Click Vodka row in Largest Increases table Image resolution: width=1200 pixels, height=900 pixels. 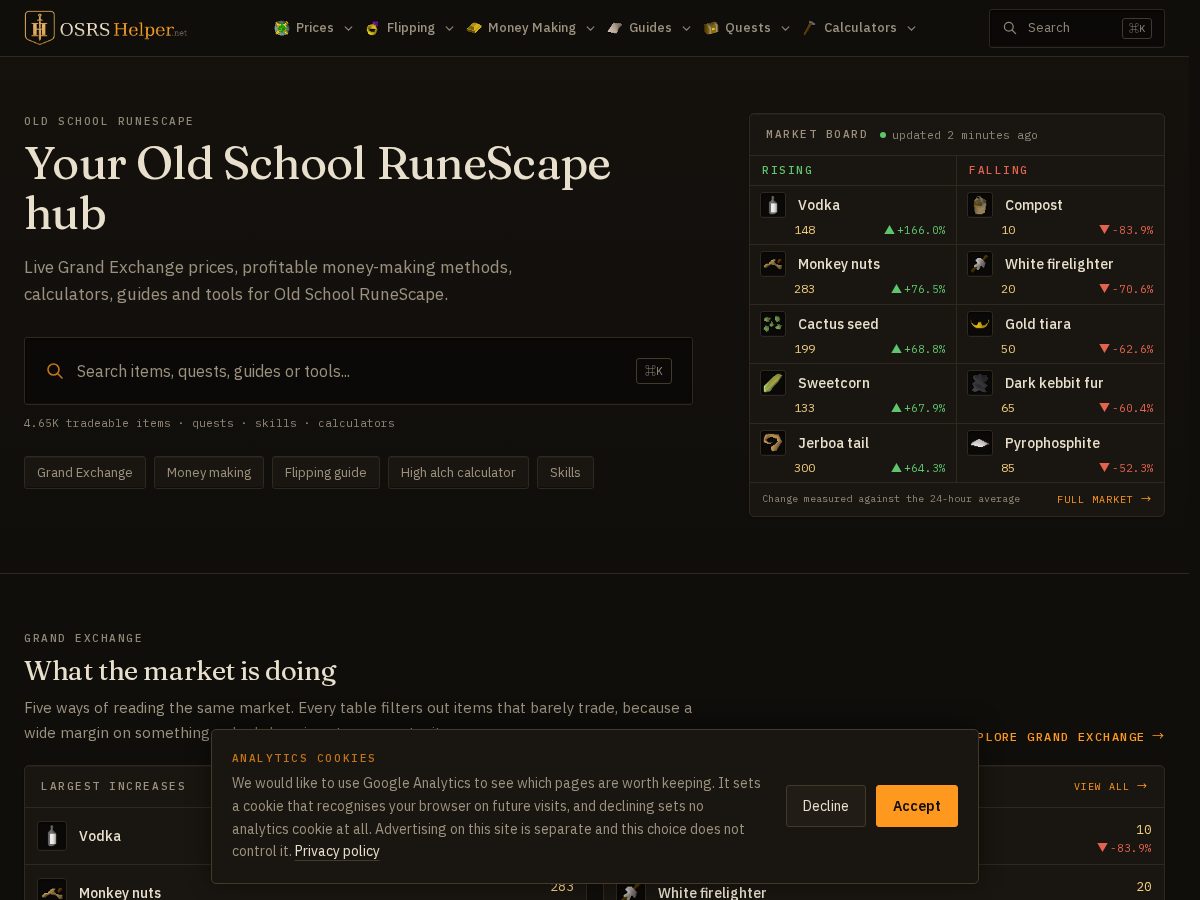coord(306,836)
